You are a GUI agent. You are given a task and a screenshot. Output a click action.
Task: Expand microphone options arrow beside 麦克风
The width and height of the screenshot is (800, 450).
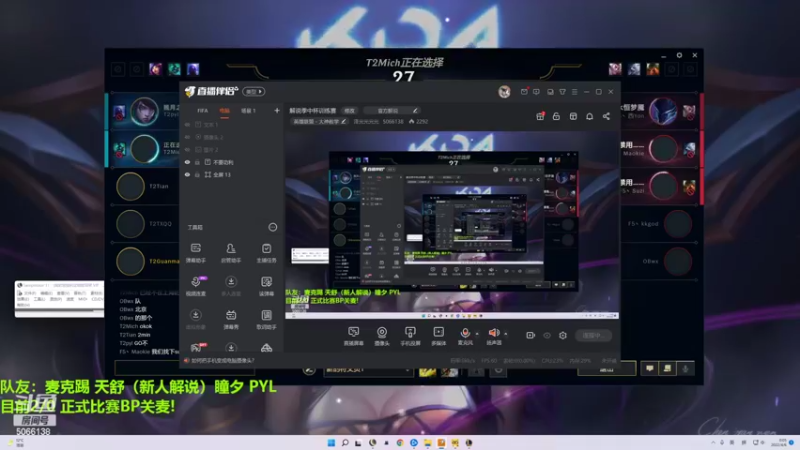click(477, 334)
